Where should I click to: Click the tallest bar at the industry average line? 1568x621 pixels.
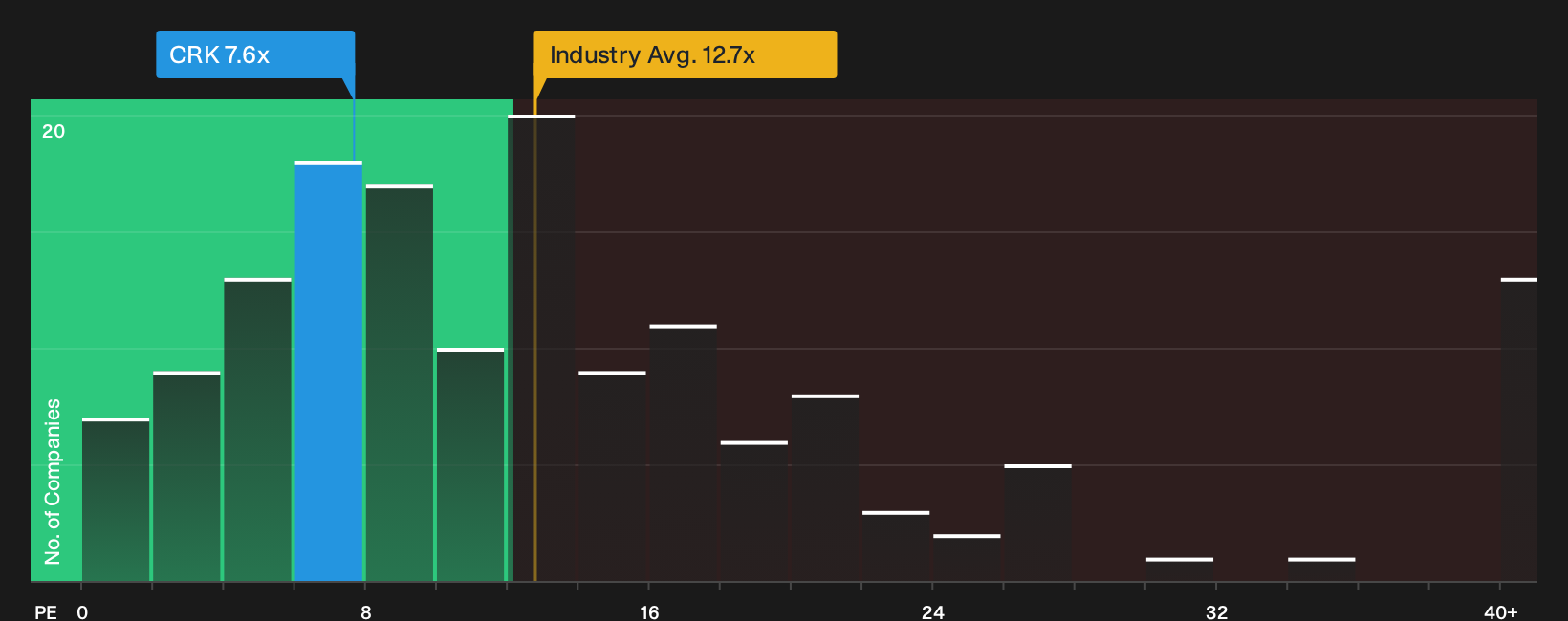(541, 348)
